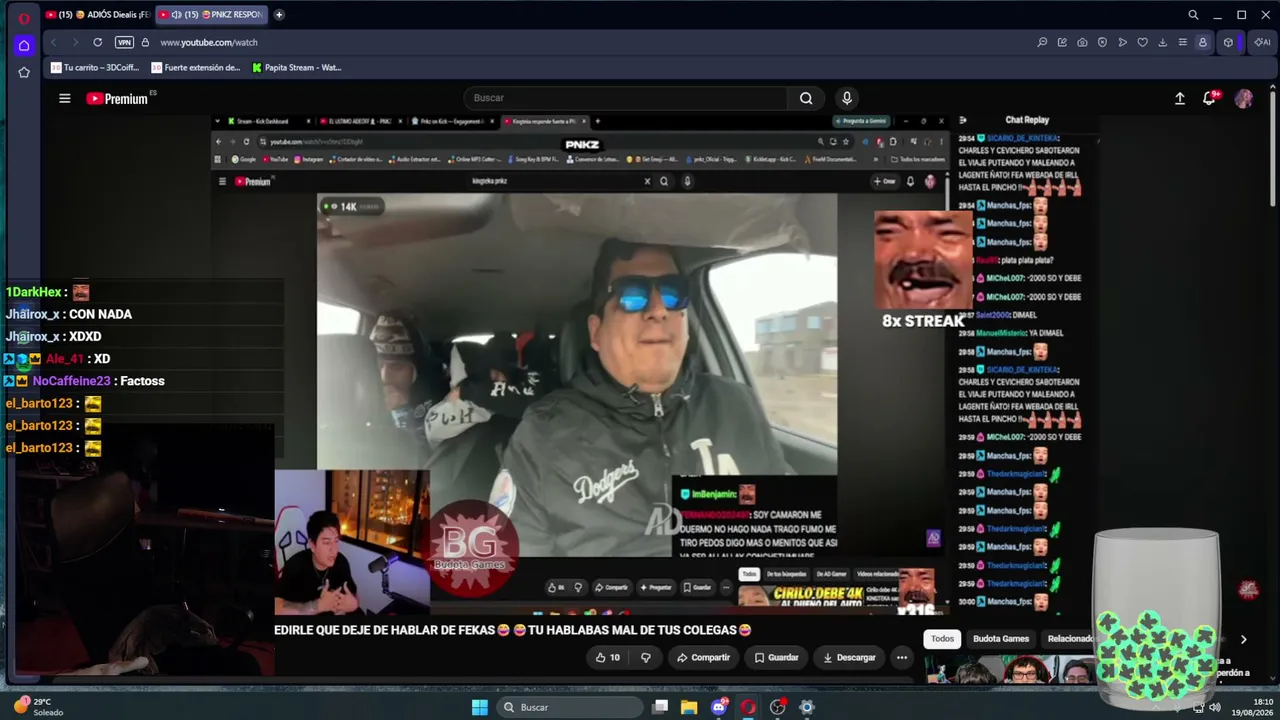Open the Fuerte extensión de bookmark

click(x=196, y=68)
